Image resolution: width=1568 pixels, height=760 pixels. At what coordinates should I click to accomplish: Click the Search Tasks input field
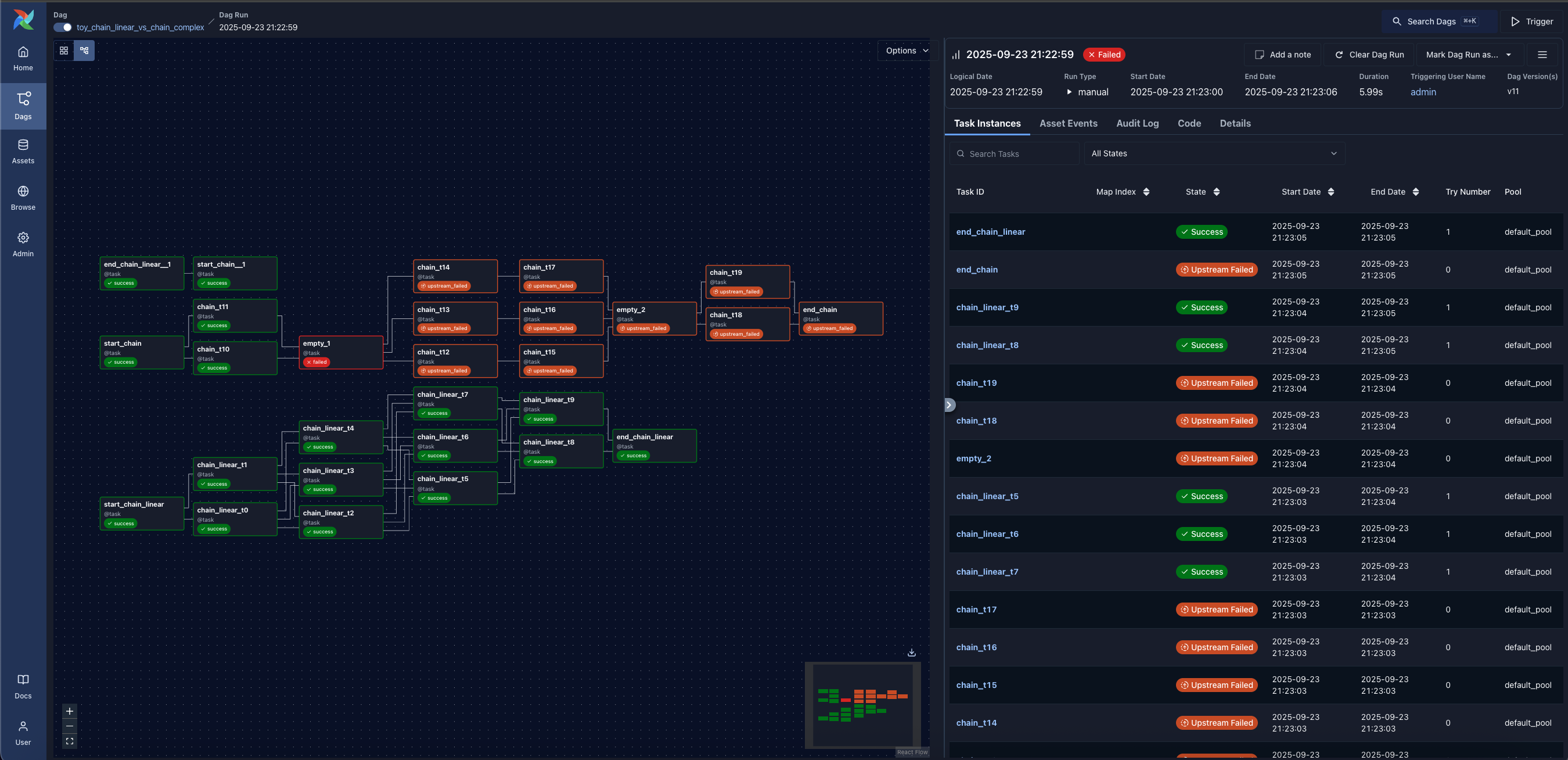coord(1014,153)
